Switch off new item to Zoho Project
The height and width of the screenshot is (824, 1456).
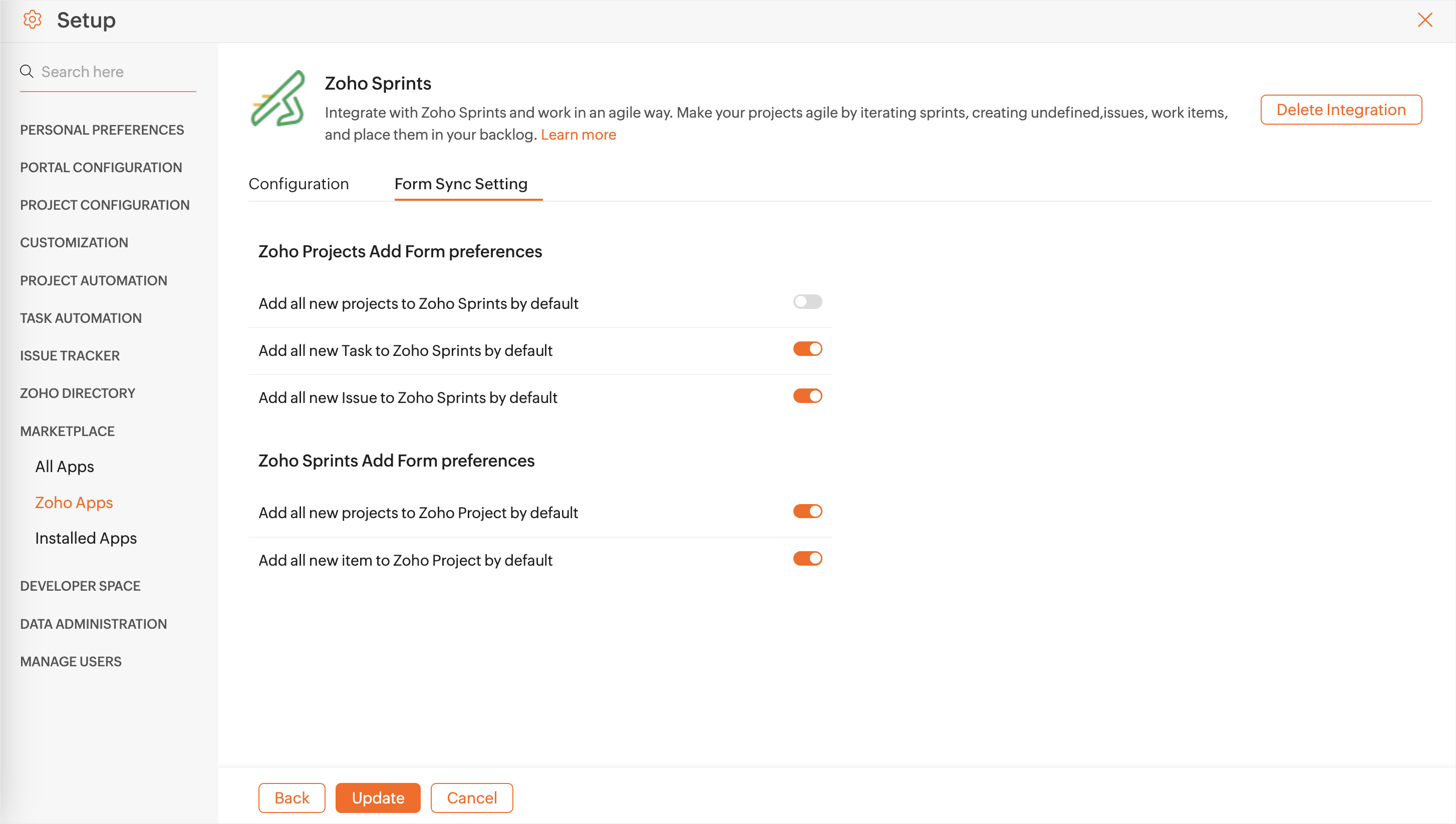807,559
